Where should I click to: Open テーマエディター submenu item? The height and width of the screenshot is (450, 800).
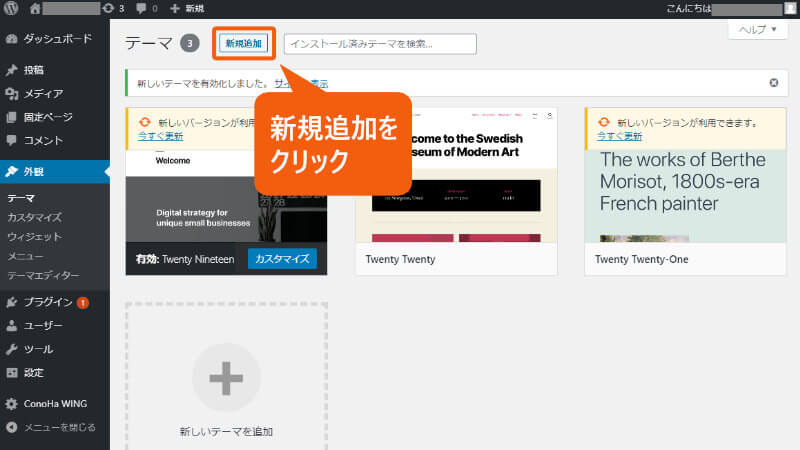point(43,276)
